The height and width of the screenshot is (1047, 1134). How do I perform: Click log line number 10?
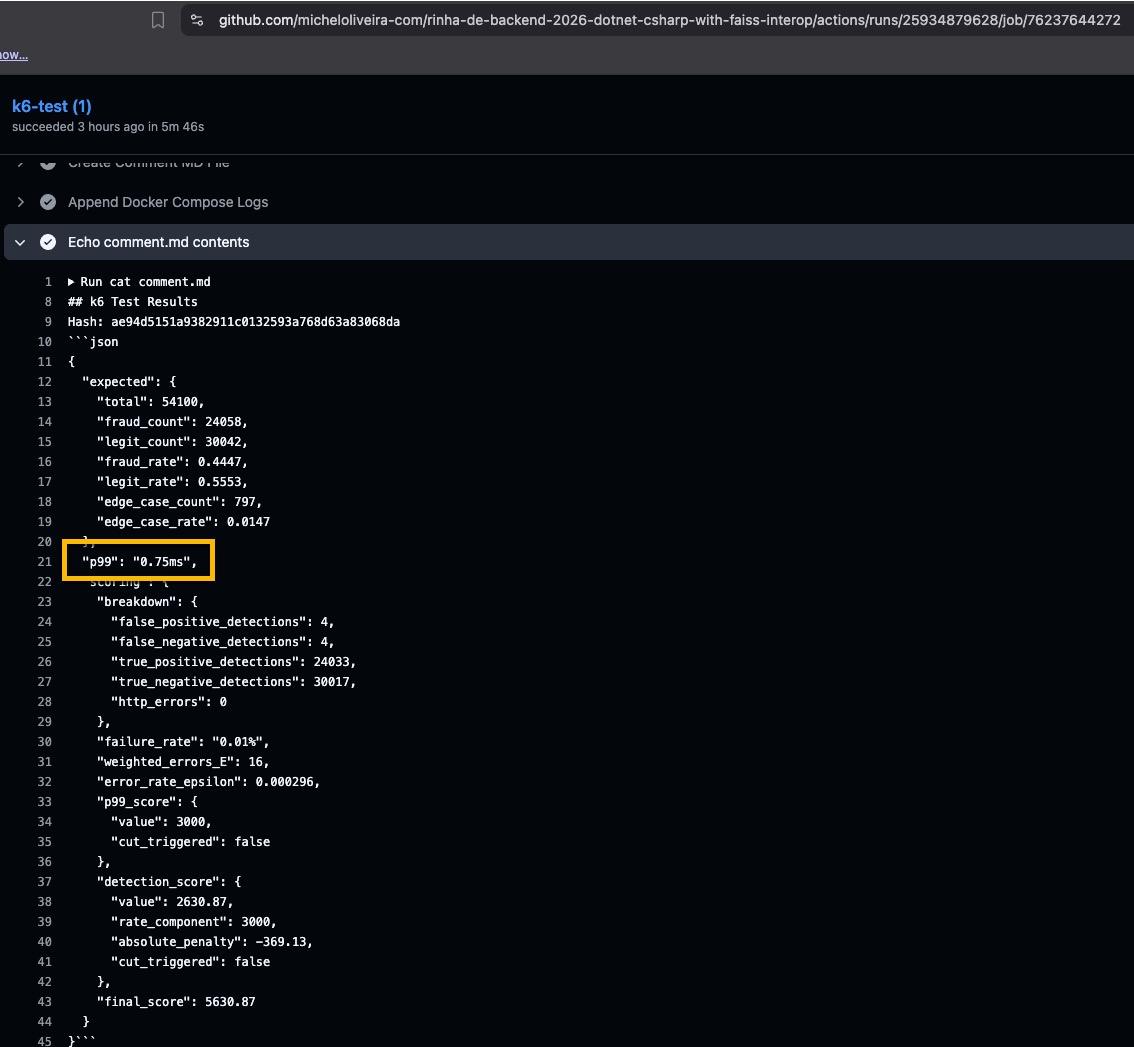(x=45, y=342)
